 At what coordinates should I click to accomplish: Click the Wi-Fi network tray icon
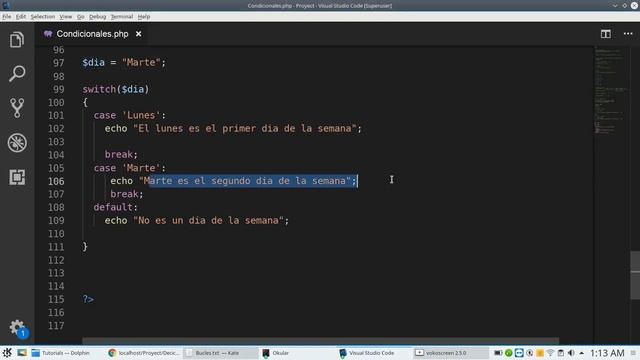(550, 353)
